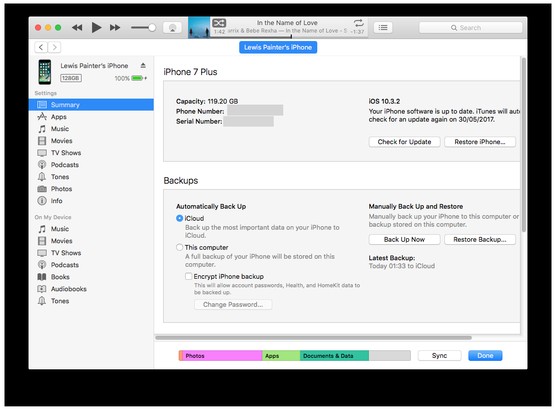Click the iPhone device thumbnail icon
Image resolution: width=555 pixels, height=409 pixels.
(x=45, y=72)
